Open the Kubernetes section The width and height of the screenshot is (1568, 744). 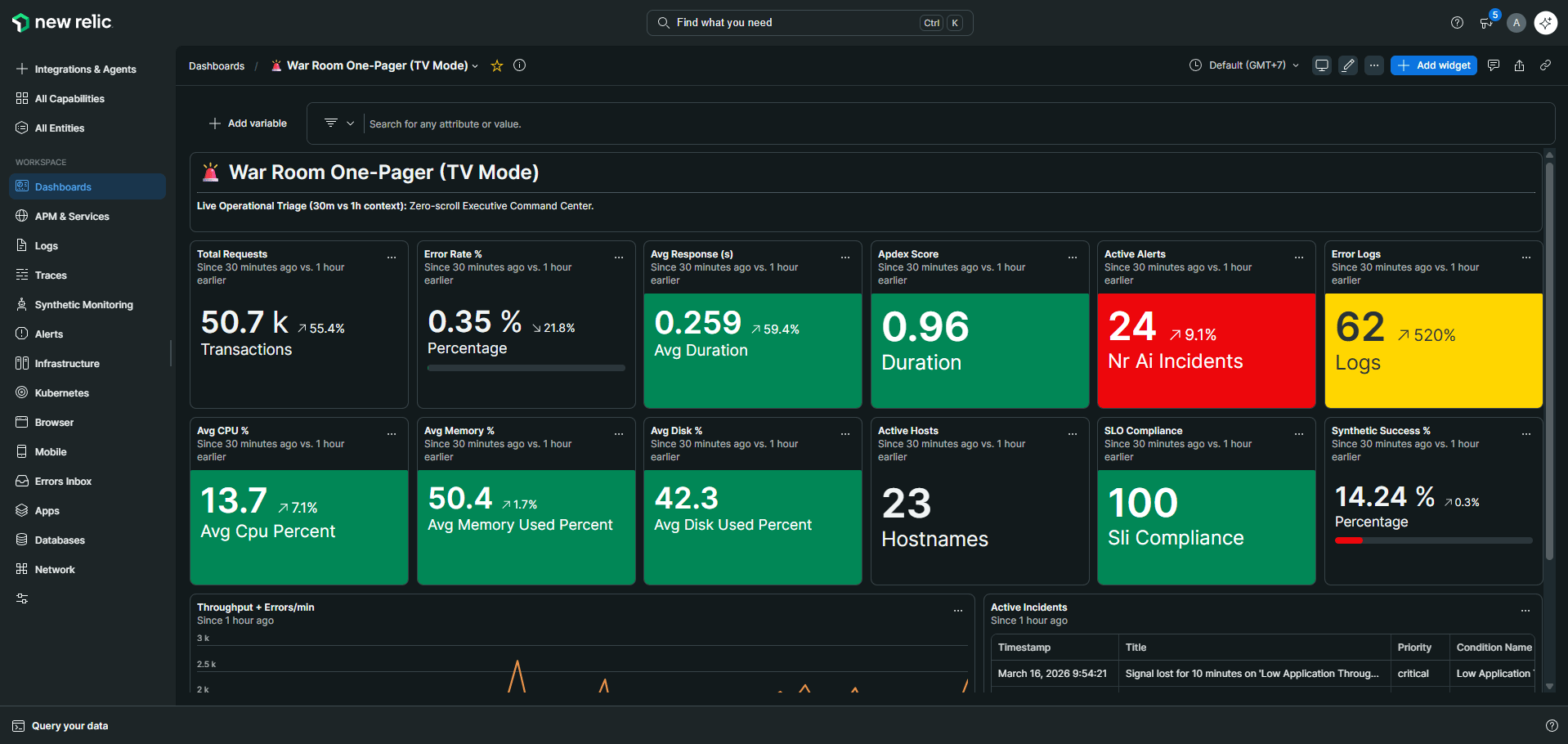coord(61,392)
